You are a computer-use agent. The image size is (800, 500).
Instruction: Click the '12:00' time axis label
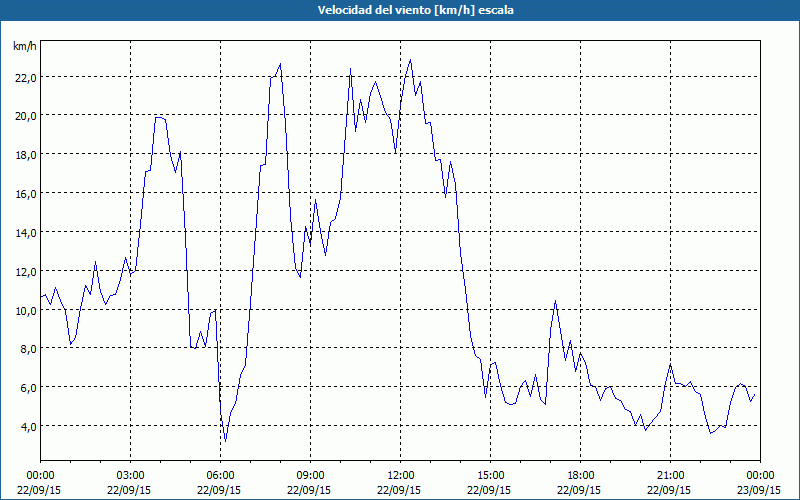point(401,476)
